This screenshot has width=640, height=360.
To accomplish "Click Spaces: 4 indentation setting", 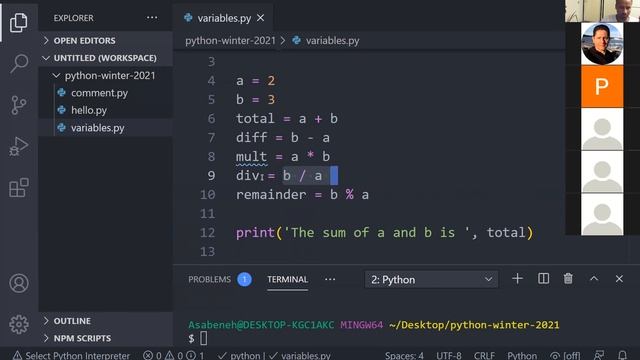I will (x=404, y=355).
